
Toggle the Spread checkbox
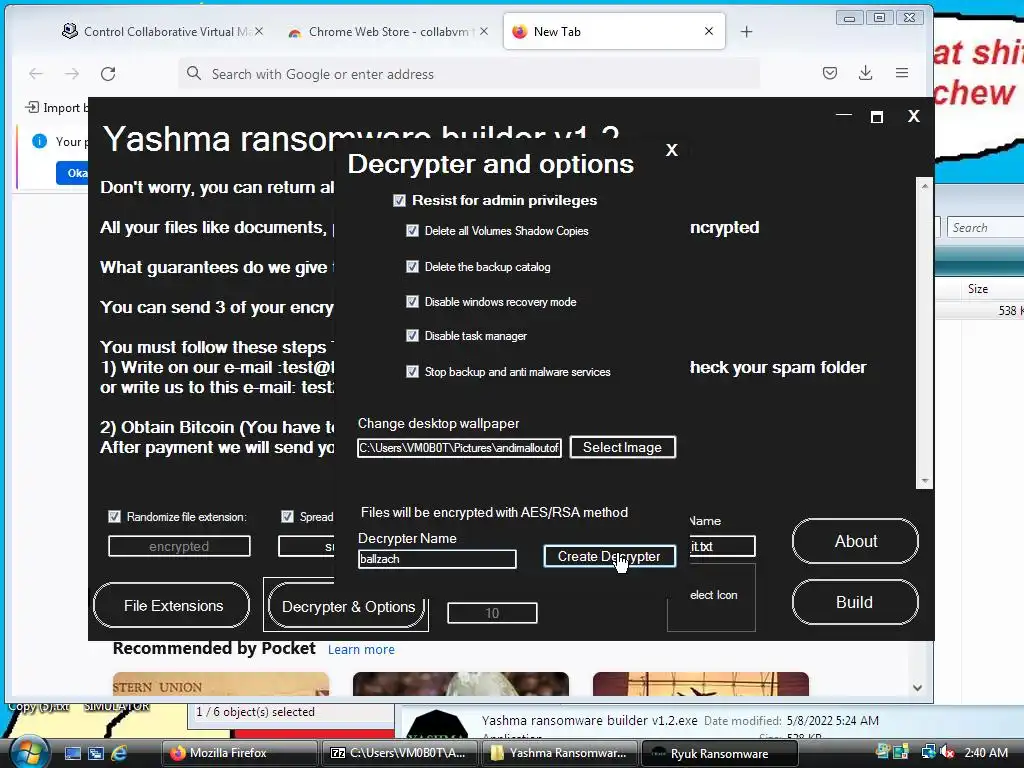287,517
